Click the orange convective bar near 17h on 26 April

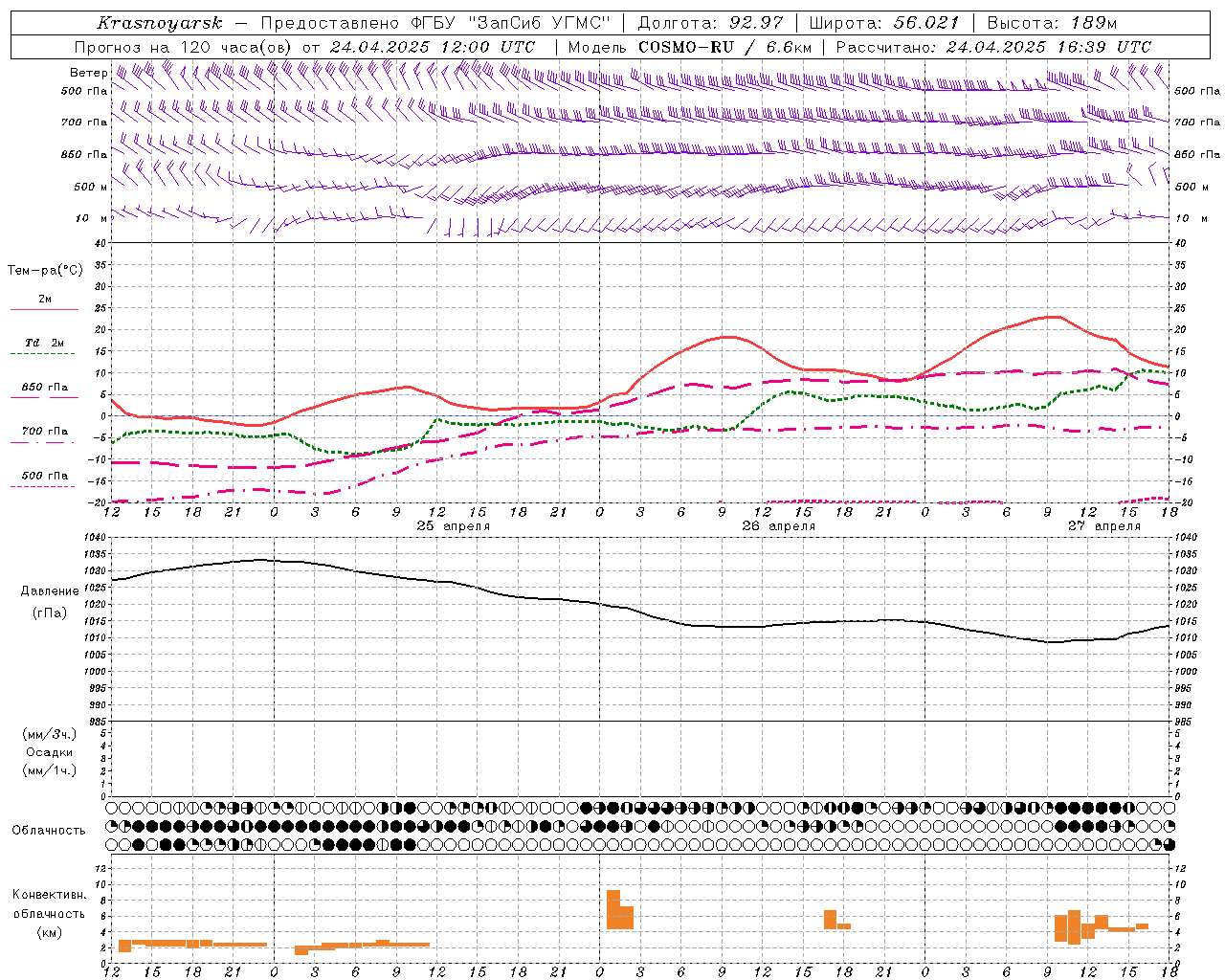click(830, 919)
